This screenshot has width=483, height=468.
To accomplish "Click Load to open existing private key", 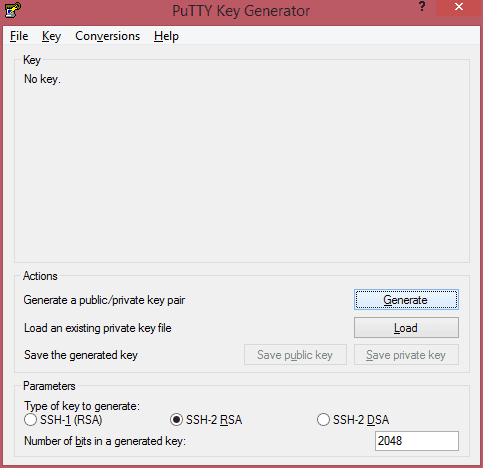I will coord(406,328).
